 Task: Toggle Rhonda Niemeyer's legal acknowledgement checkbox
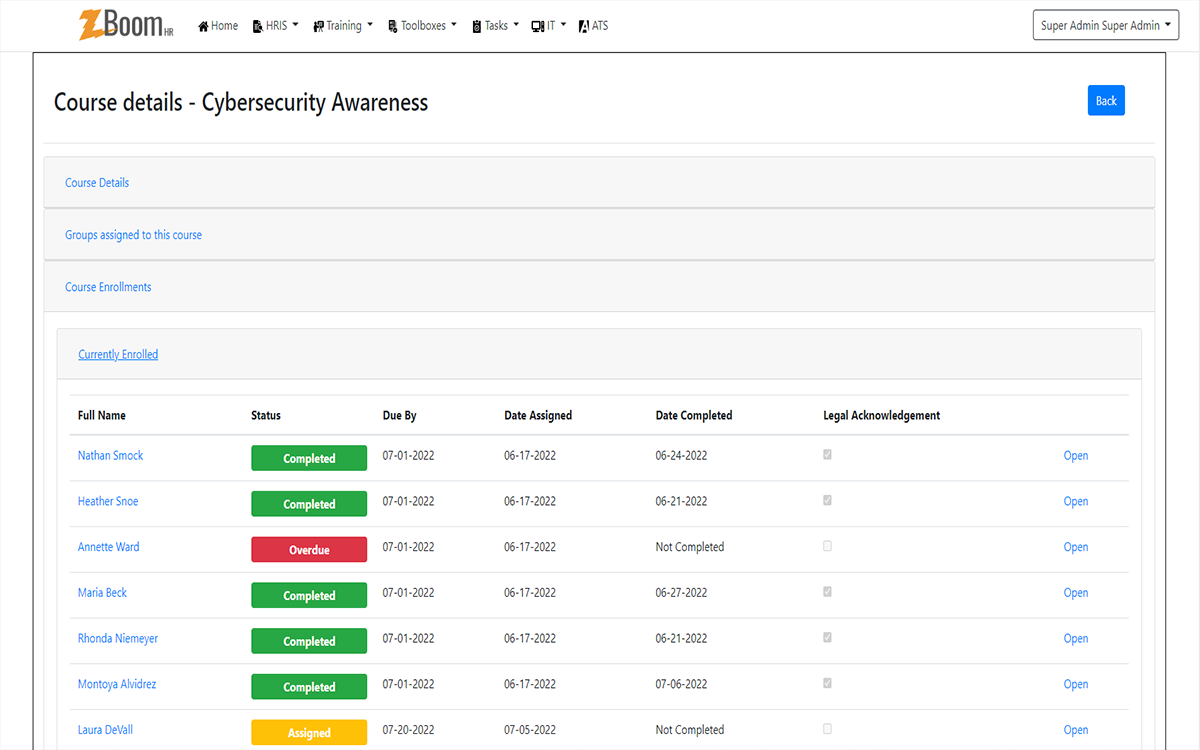pyautogui.click(x=827, y=638)
